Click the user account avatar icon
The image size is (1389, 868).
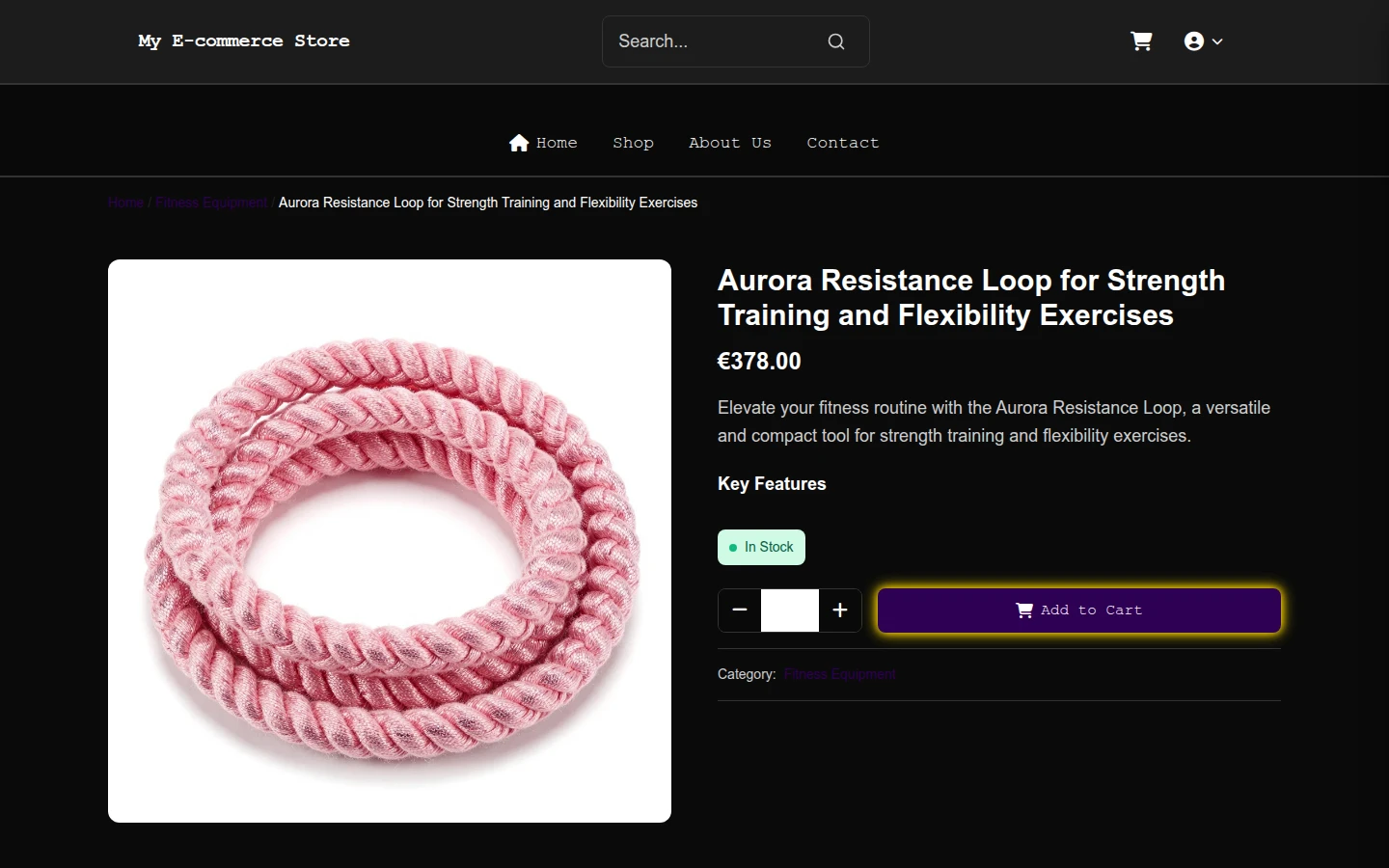[1194, 41]
